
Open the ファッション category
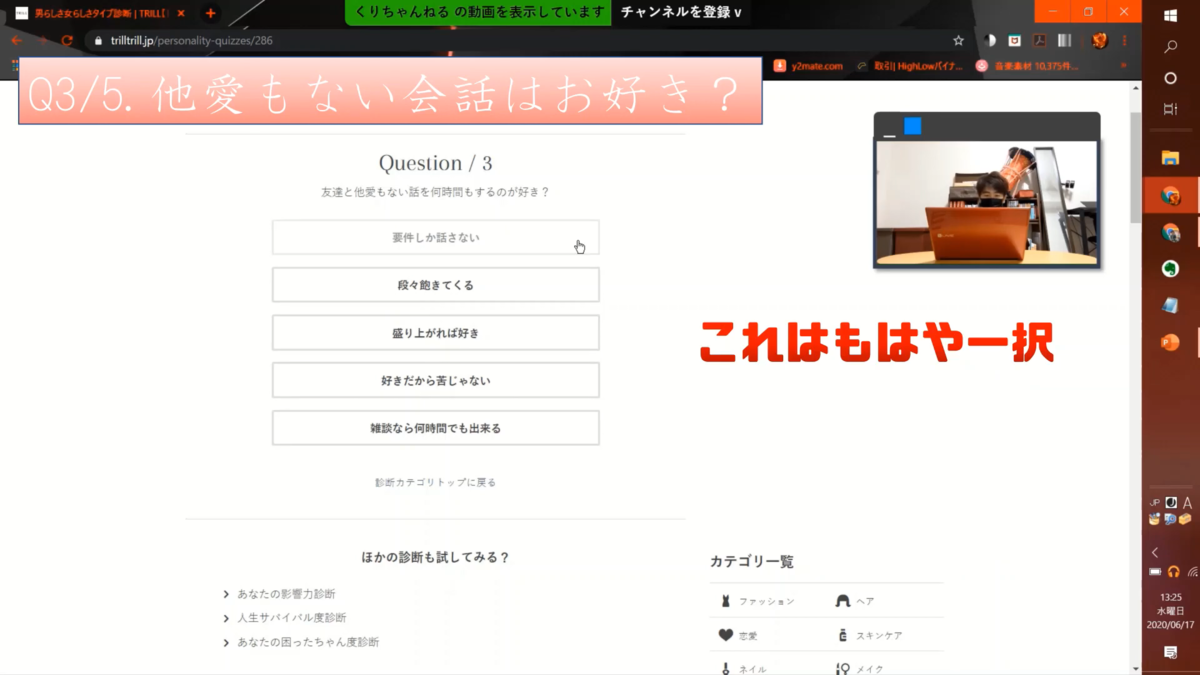tap(757, 601)
